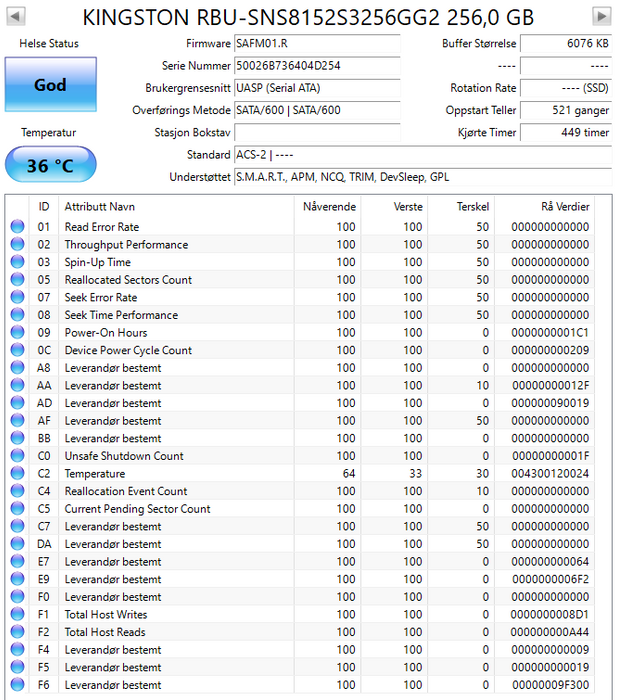Click the Serie Nummer value field
Image resolution: width=617 pixels, height=700 pixels.
[316, 66]
